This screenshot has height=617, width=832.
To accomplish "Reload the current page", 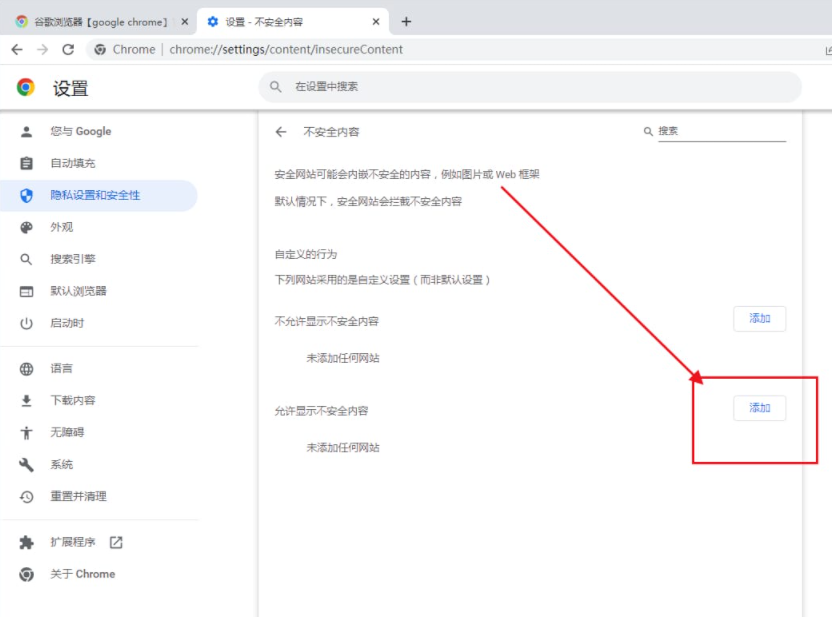I will point(68,50).
